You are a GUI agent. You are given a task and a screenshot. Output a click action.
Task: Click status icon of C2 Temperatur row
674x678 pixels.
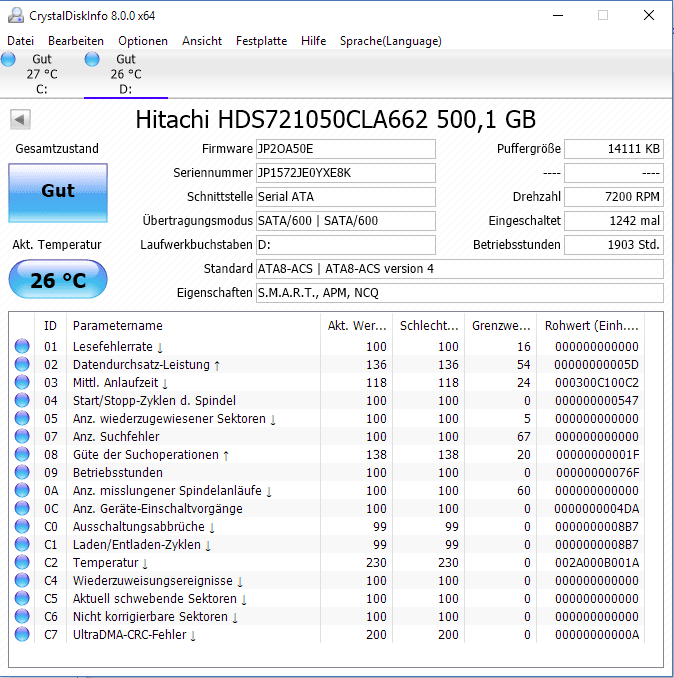[22, 563]
